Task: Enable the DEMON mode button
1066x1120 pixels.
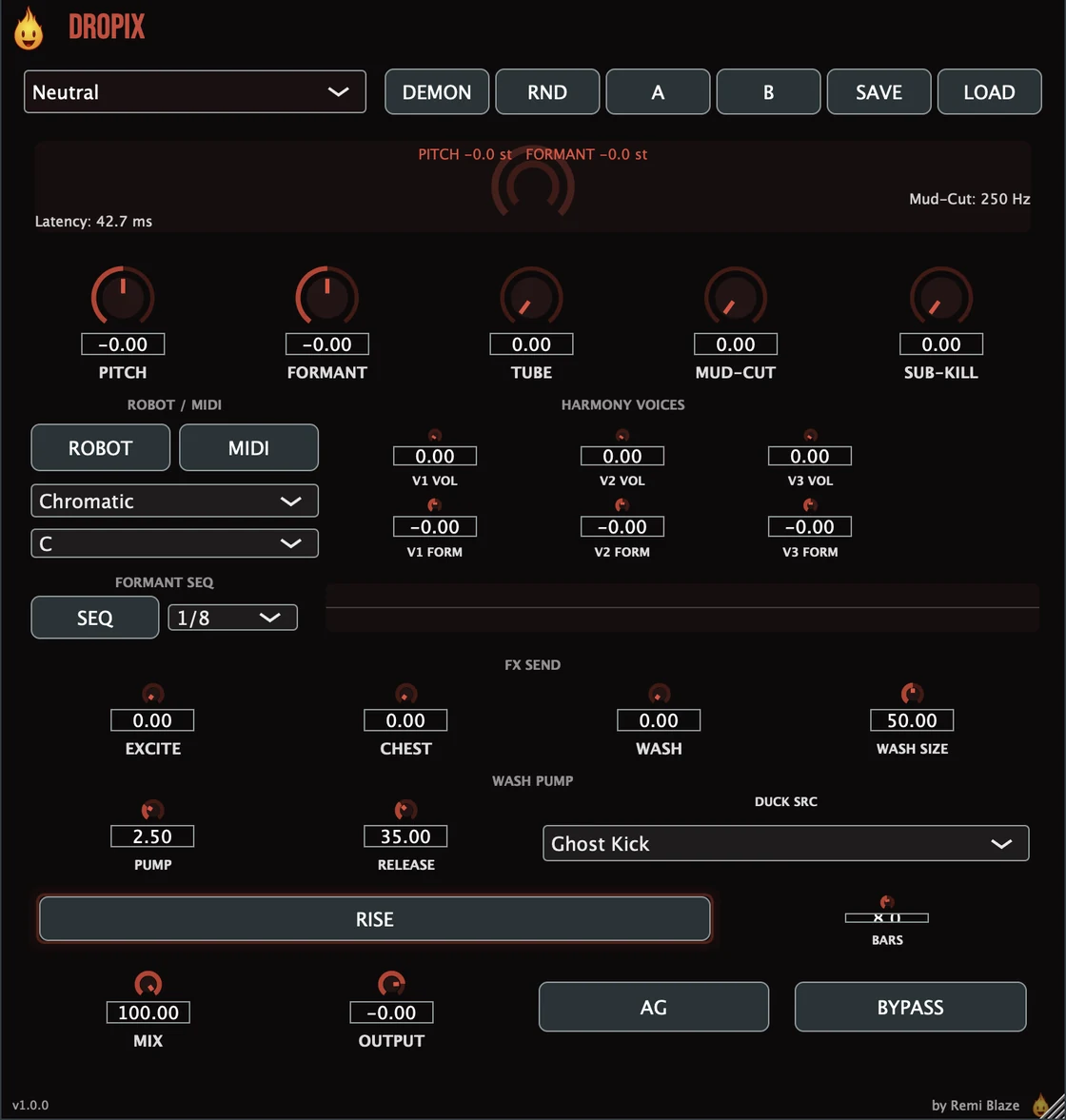Action: [x=437, y=92]
